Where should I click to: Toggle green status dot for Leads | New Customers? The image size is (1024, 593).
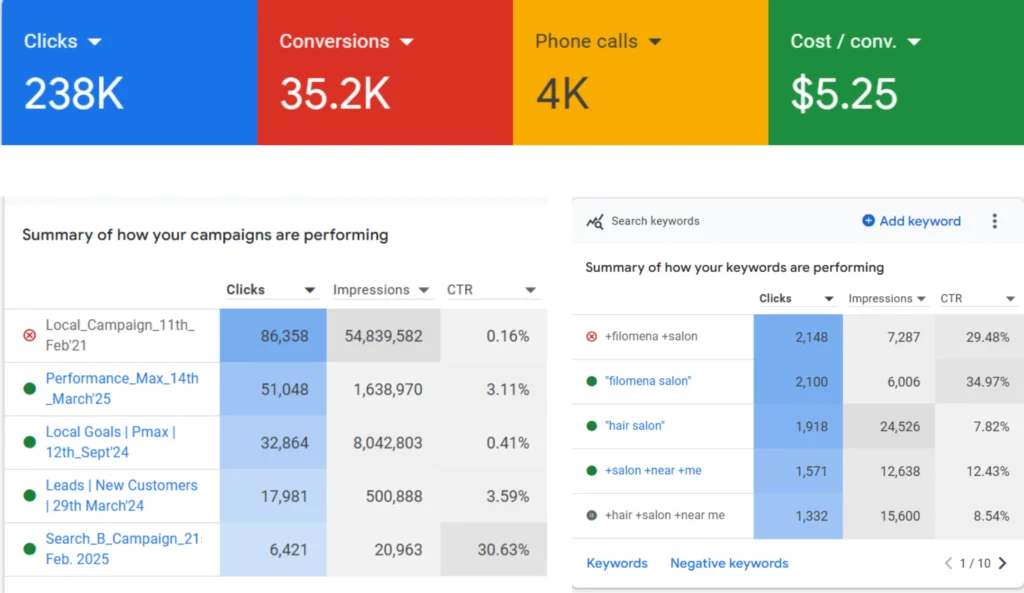click(29, 496)
